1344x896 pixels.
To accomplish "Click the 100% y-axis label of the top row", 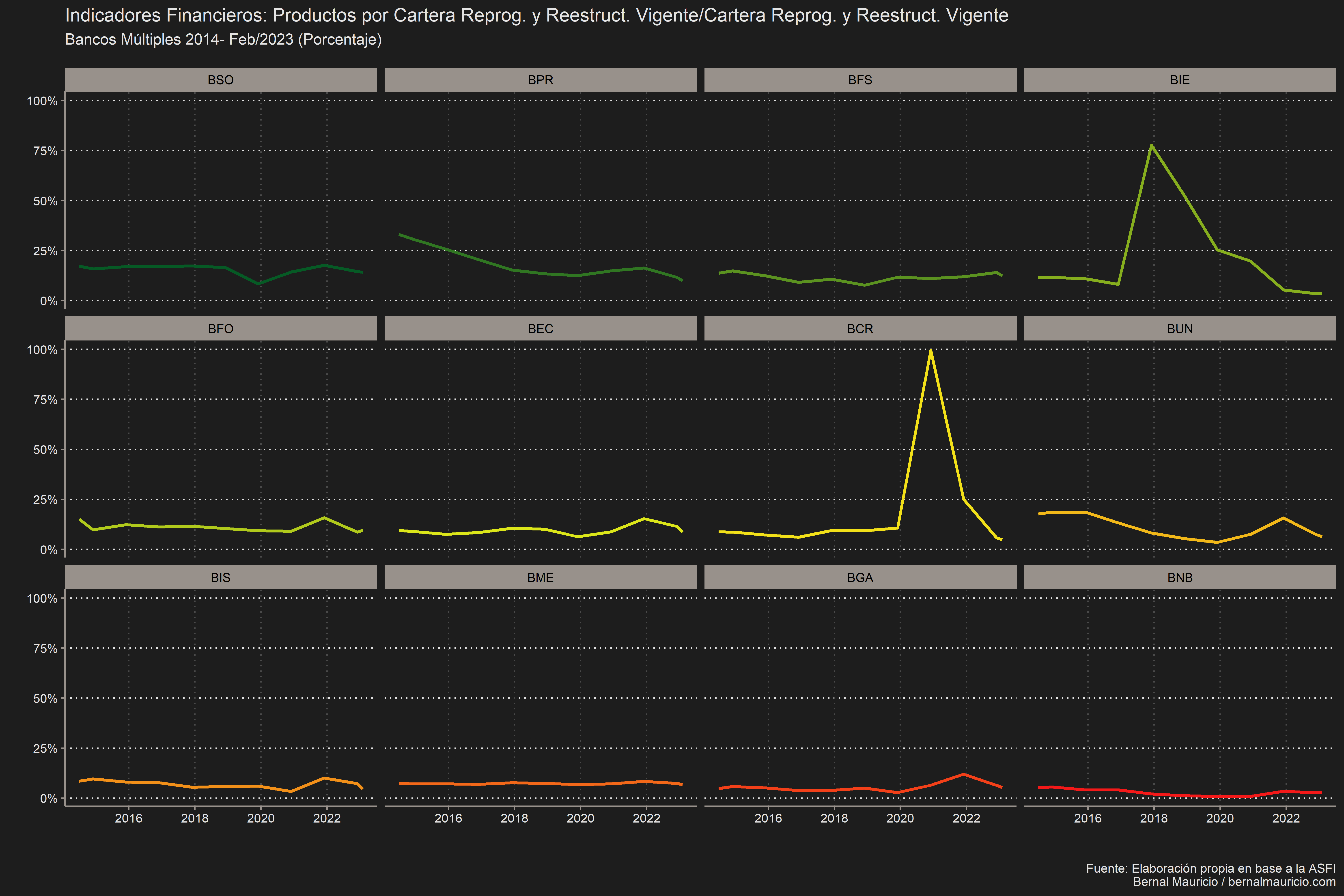I will click(42, 101).
